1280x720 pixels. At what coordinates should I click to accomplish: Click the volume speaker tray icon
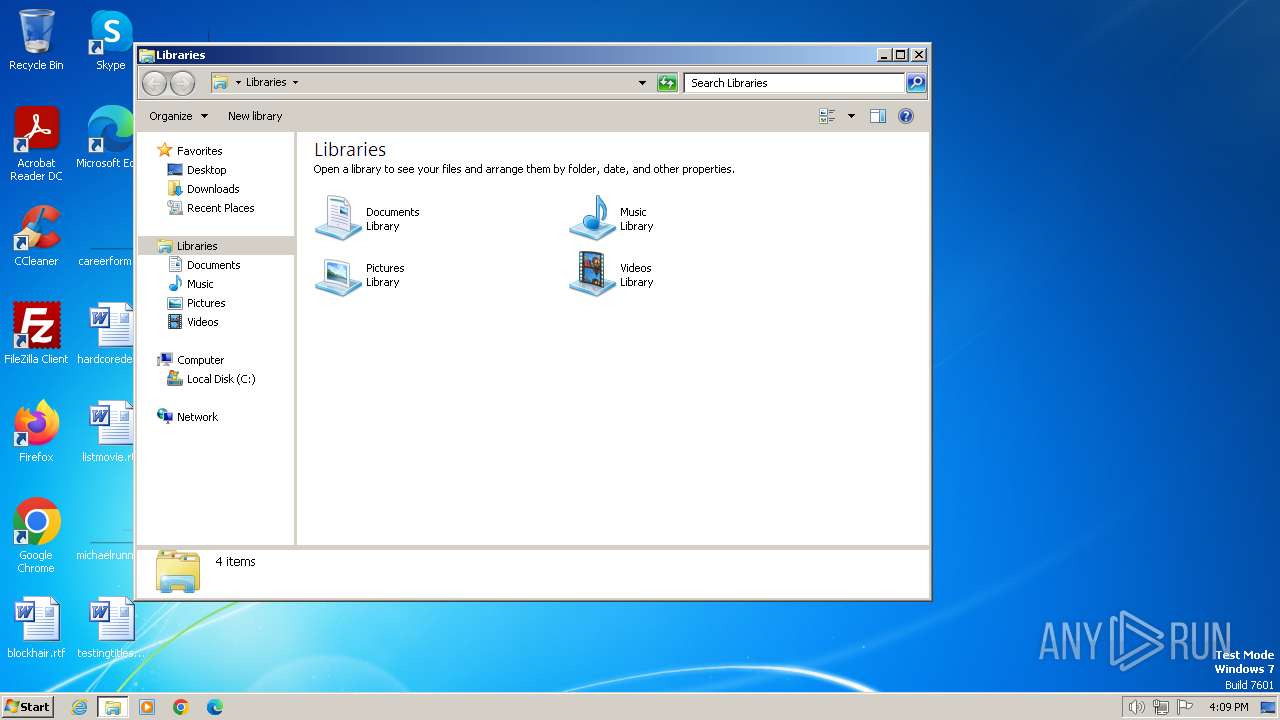click(1136, 707)
